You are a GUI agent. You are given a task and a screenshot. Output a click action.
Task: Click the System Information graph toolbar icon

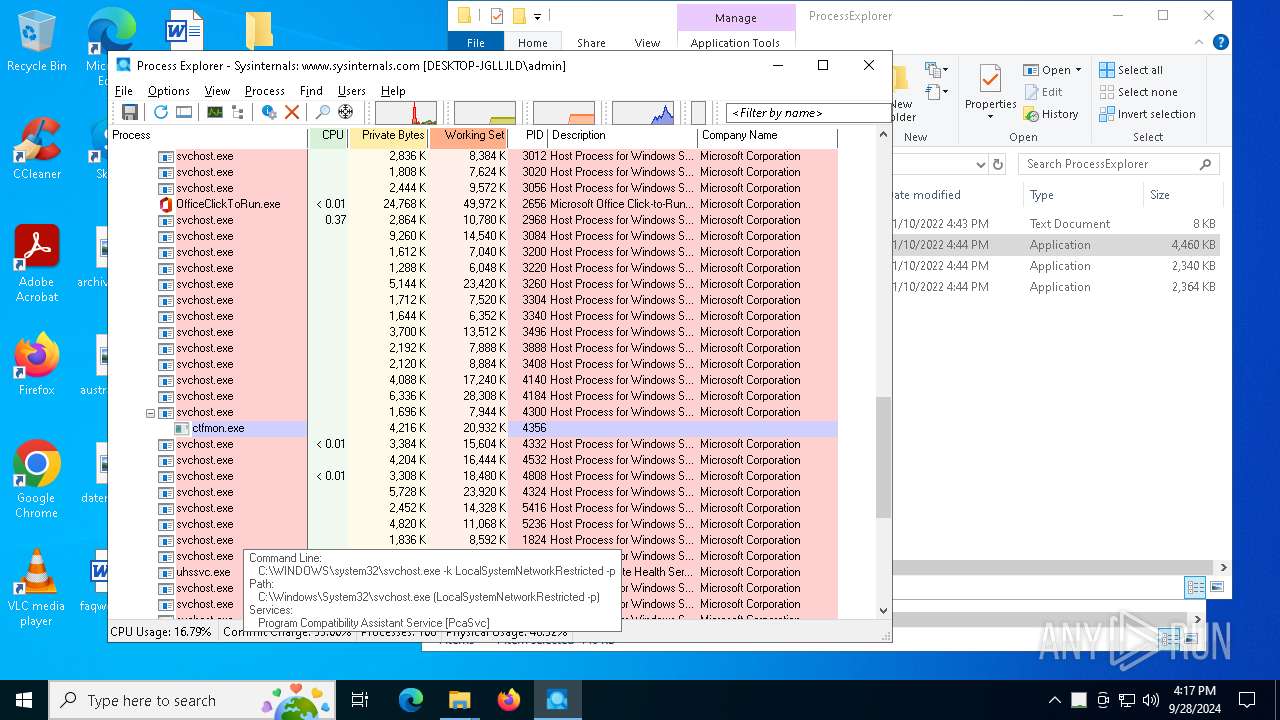click(x=215, y=112)
